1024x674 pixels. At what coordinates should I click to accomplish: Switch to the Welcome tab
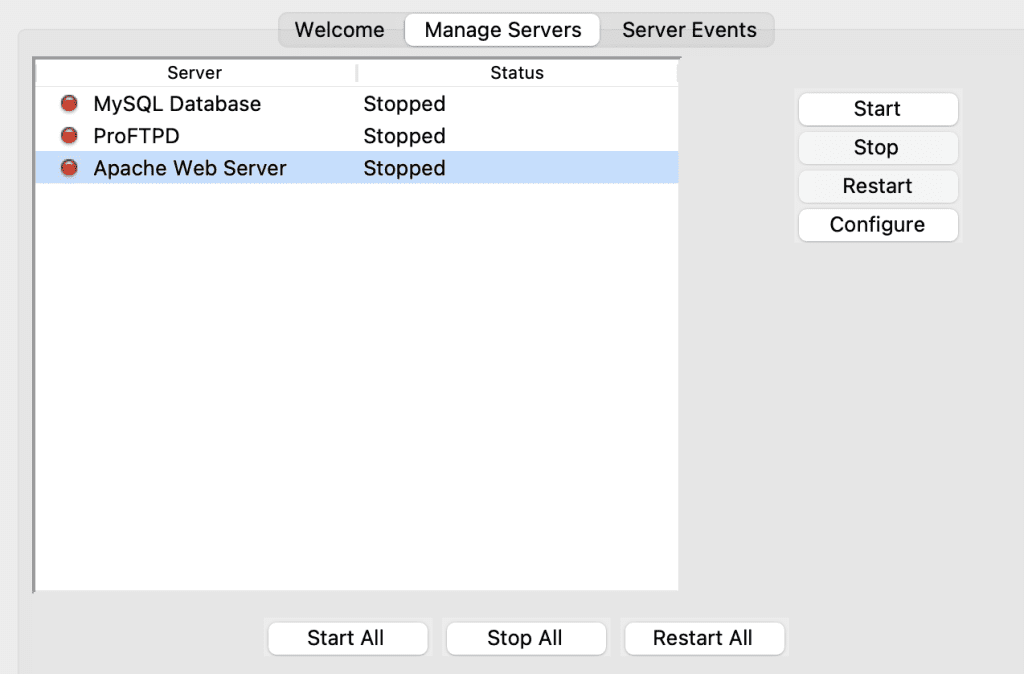pos(340,30)
